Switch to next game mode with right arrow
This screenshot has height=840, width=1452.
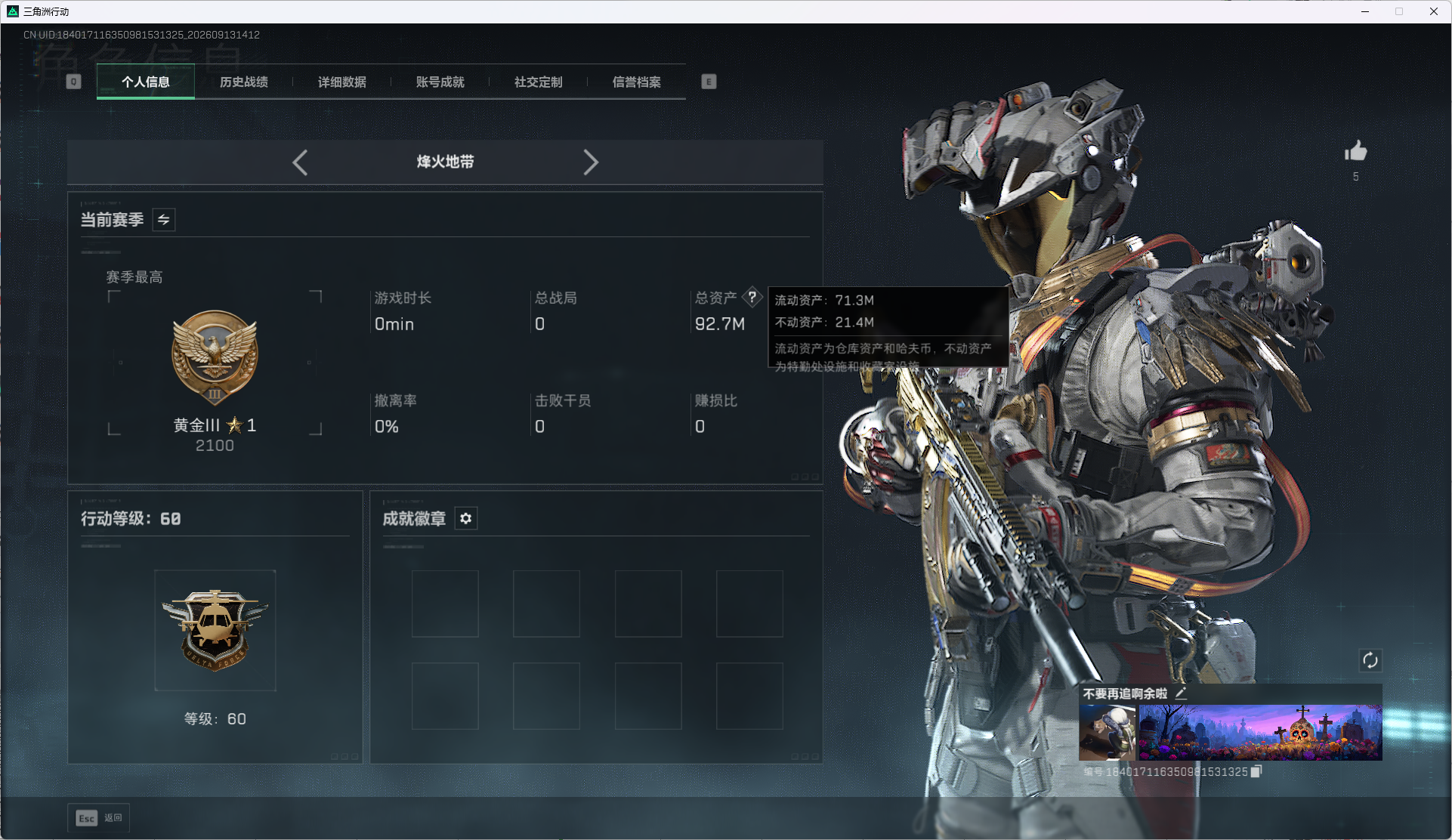[x=591, y=162]
